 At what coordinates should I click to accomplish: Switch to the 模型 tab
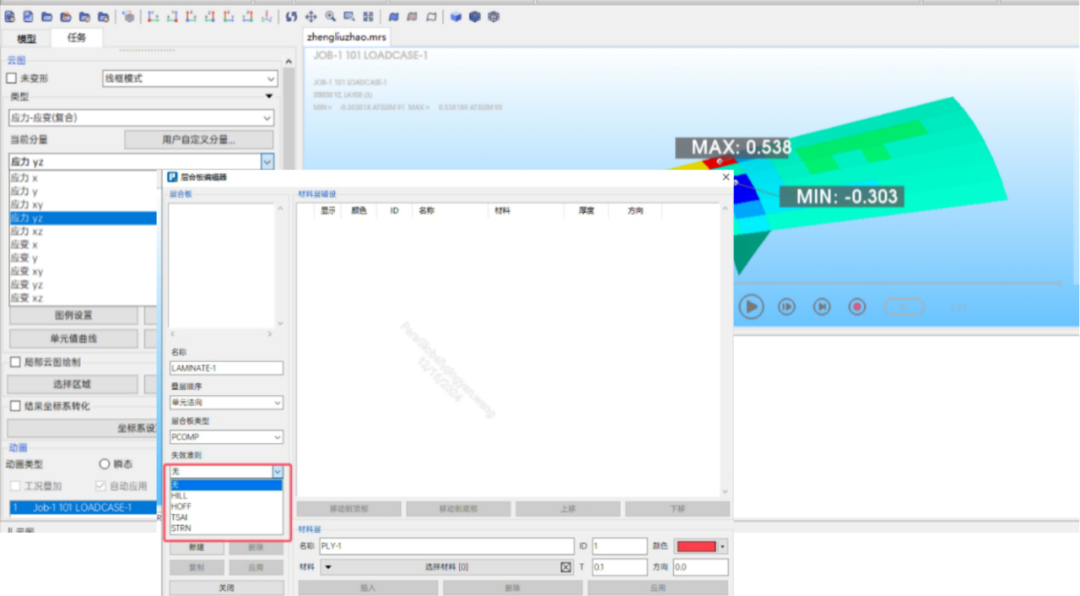click(27, 38)
